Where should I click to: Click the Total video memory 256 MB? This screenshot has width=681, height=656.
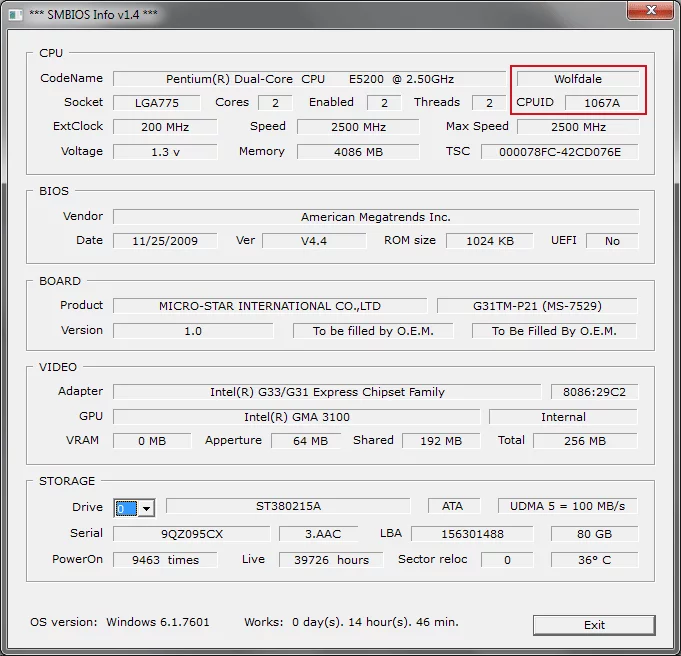coord(585,441)
